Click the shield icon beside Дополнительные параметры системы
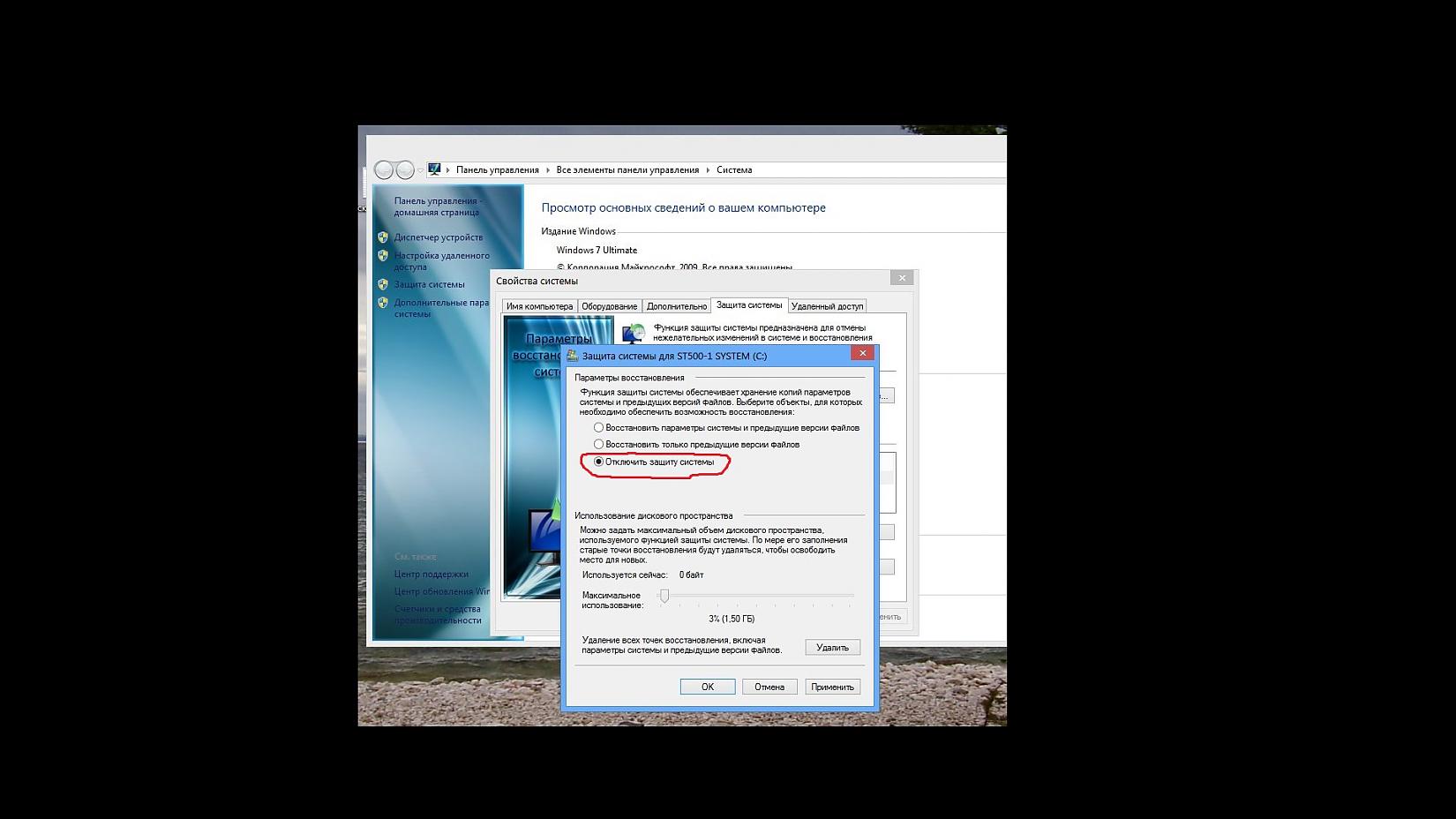Screen dimensions: 1456x819 pyautogui.click(x=383, y=303)
